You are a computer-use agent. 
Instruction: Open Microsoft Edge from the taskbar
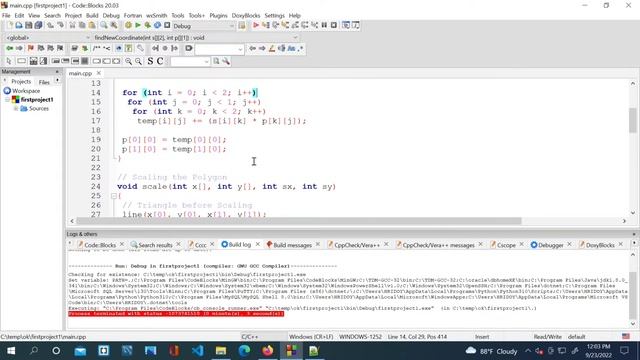(x=244, y=351)
